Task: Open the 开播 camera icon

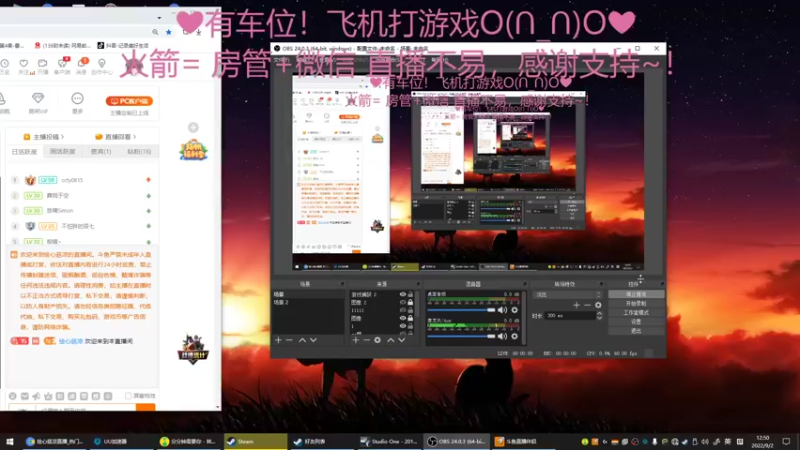Action: coord(42,63)
